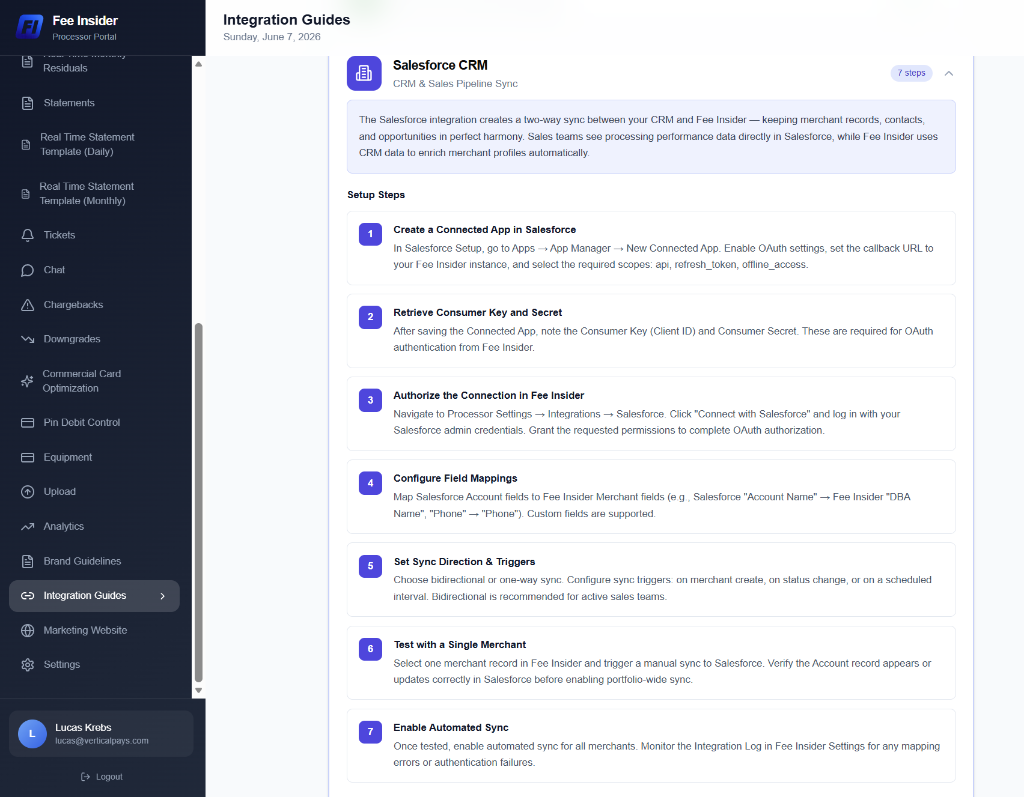Go to the Upload page
This screenshot has width=1024, height=797.
(94, 492)
